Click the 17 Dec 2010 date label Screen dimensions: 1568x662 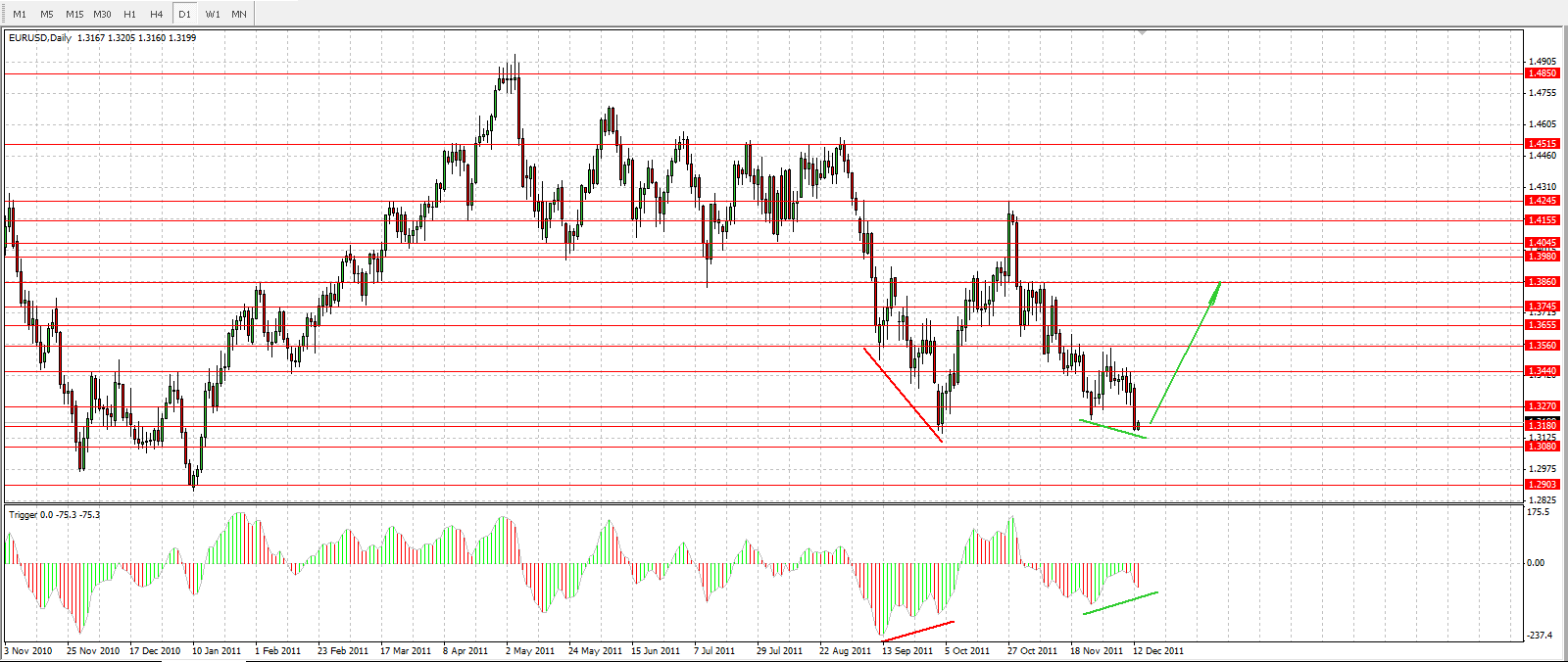point(155,651)
